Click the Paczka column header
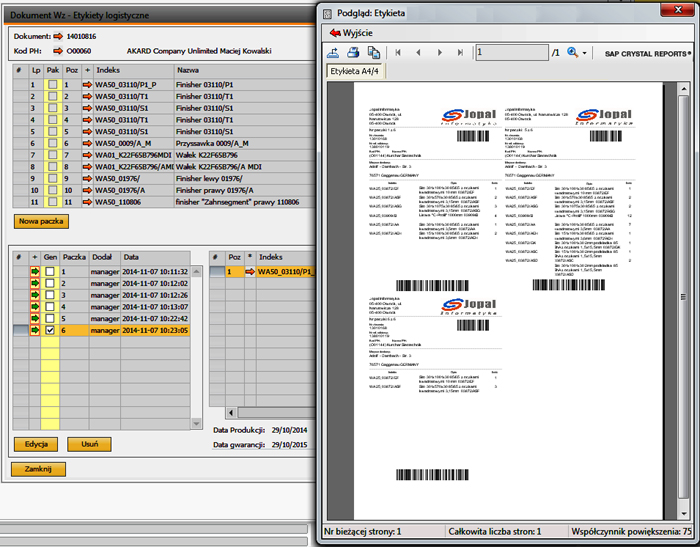Viewport: 700px width, 547px height. coord(74,257)
